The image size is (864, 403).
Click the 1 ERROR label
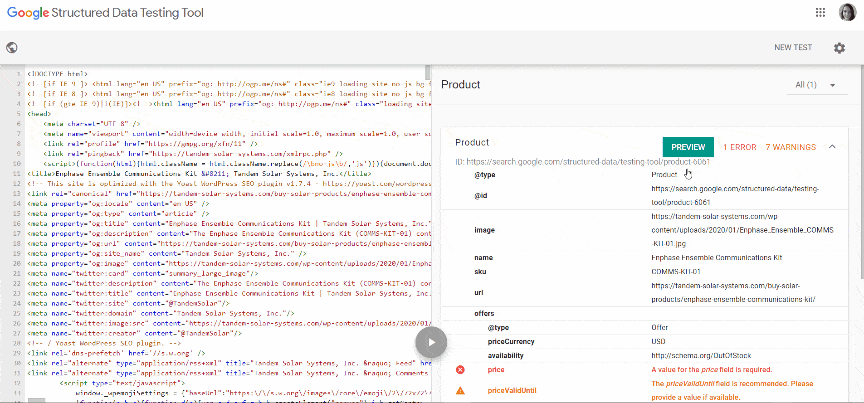click(739, 147)
